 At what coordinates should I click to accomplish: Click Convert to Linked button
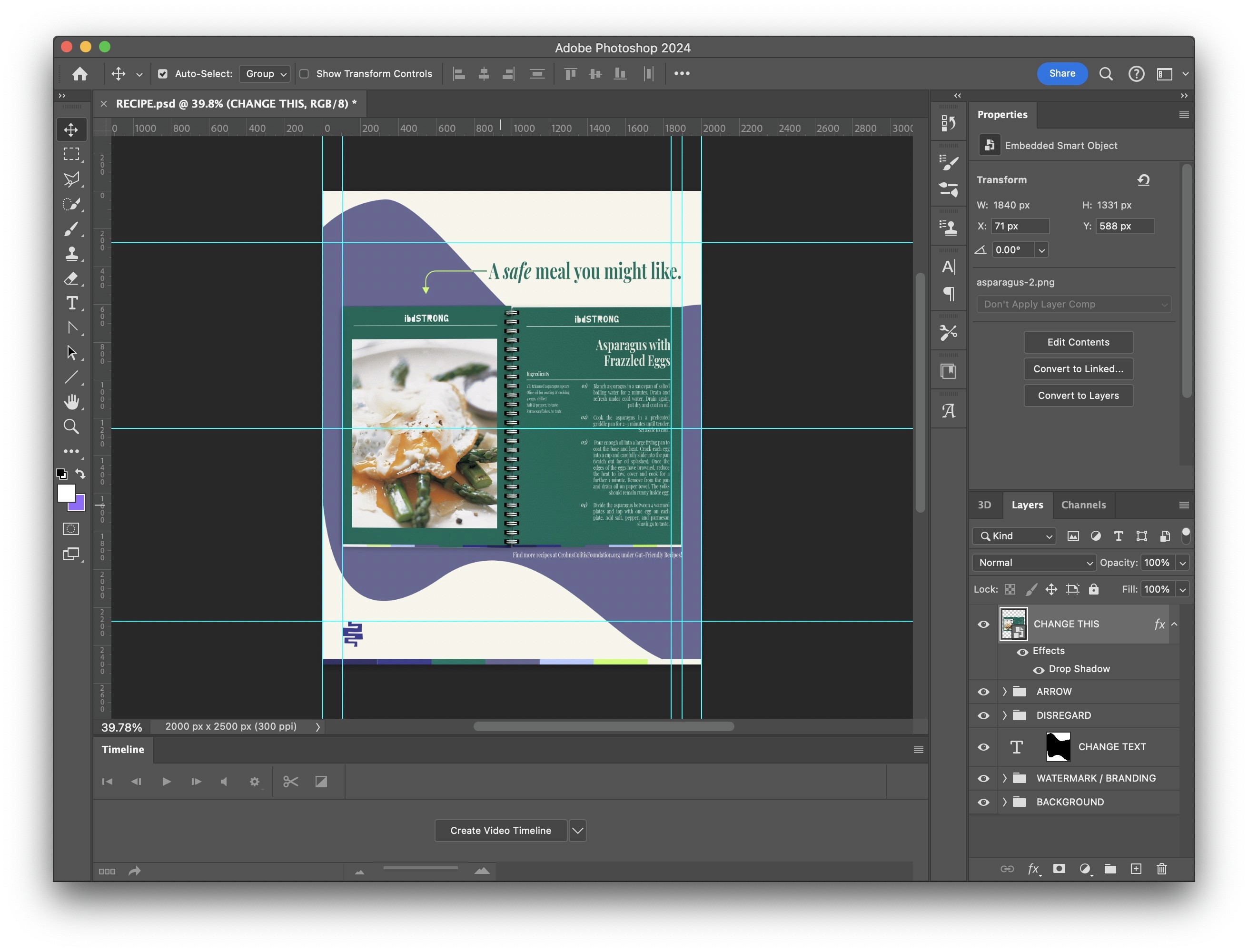click(x=1078, y=369)
